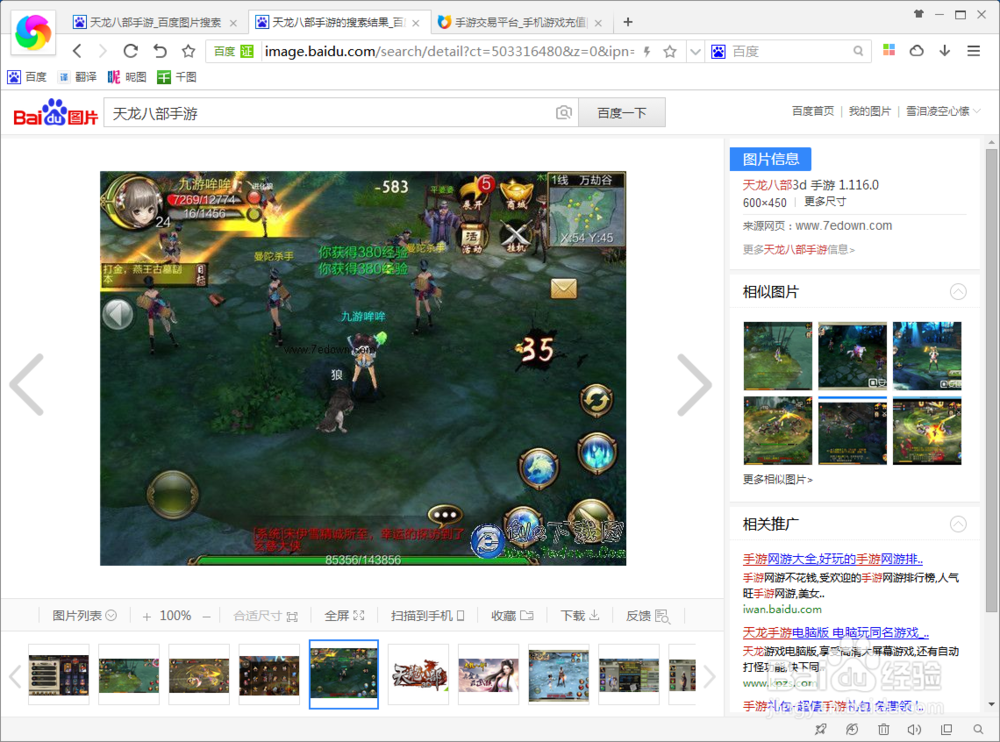This screenshot has width=1000, height=742.
Task: Zoom out with the minus button
Action: (206, 616)
